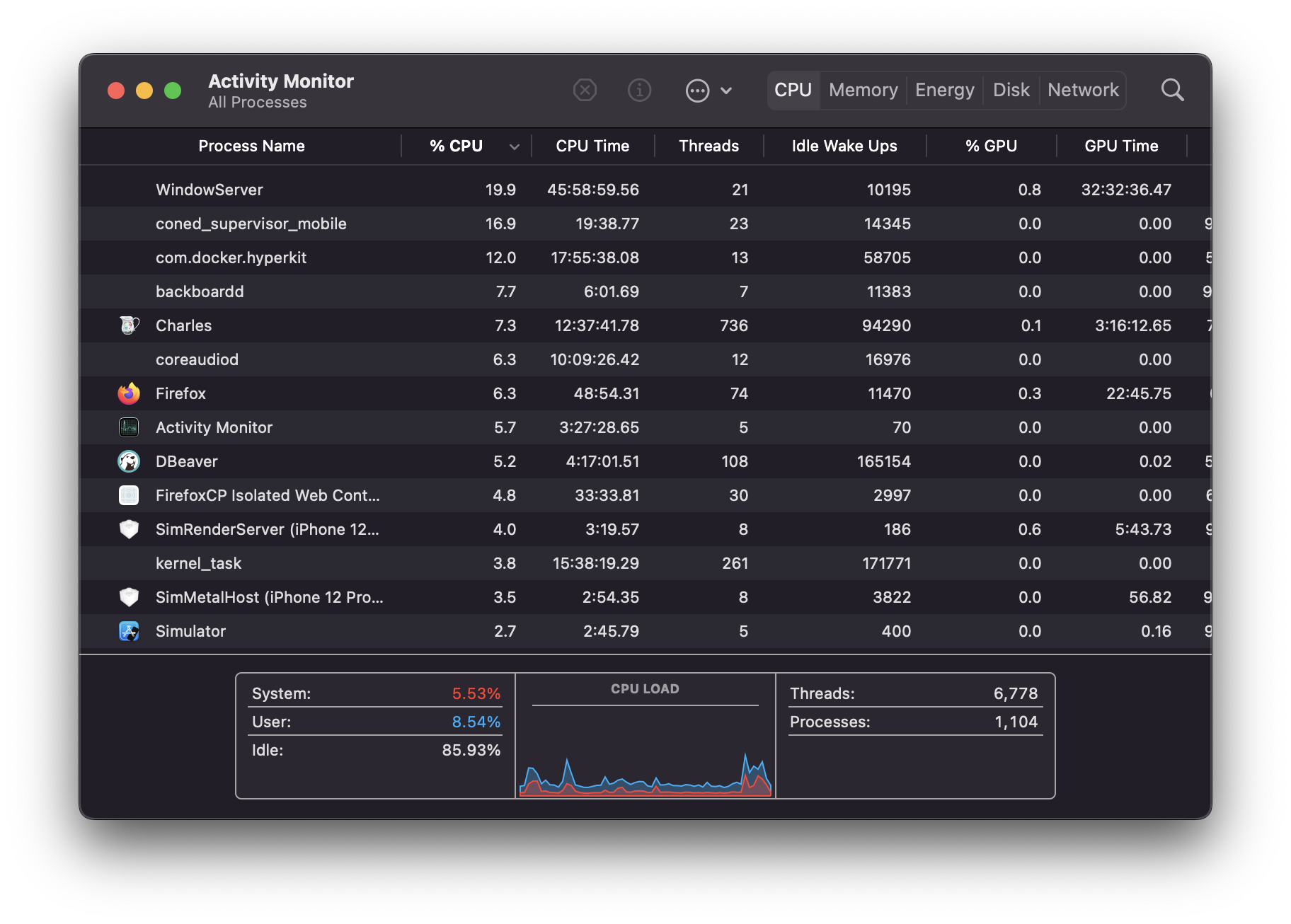Sort processes by Process Name header
Viewport: 1291px width, 924px height.
(251, 146)
